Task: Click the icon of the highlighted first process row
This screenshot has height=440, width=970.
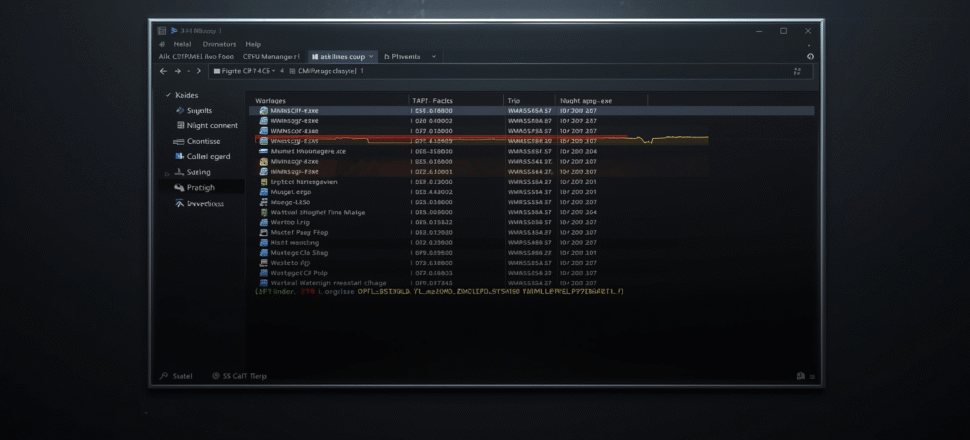Action: 264,110
